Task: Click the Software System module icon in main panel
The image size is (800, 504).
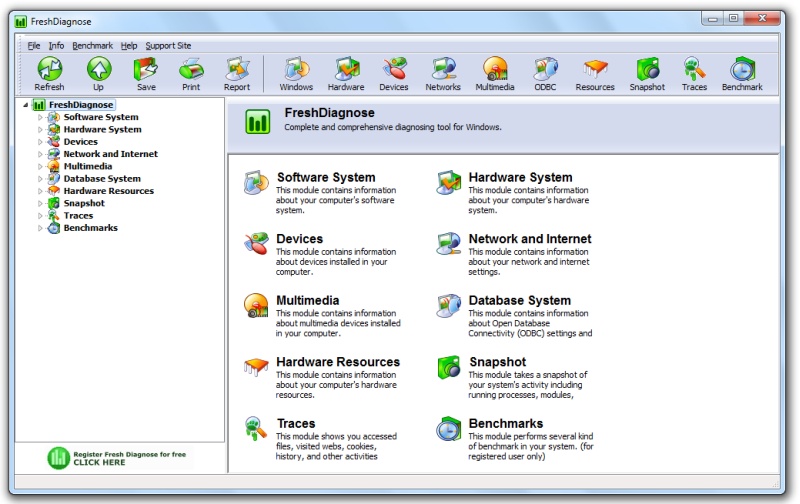Action: pyautogui.click(x=256, y=183)
